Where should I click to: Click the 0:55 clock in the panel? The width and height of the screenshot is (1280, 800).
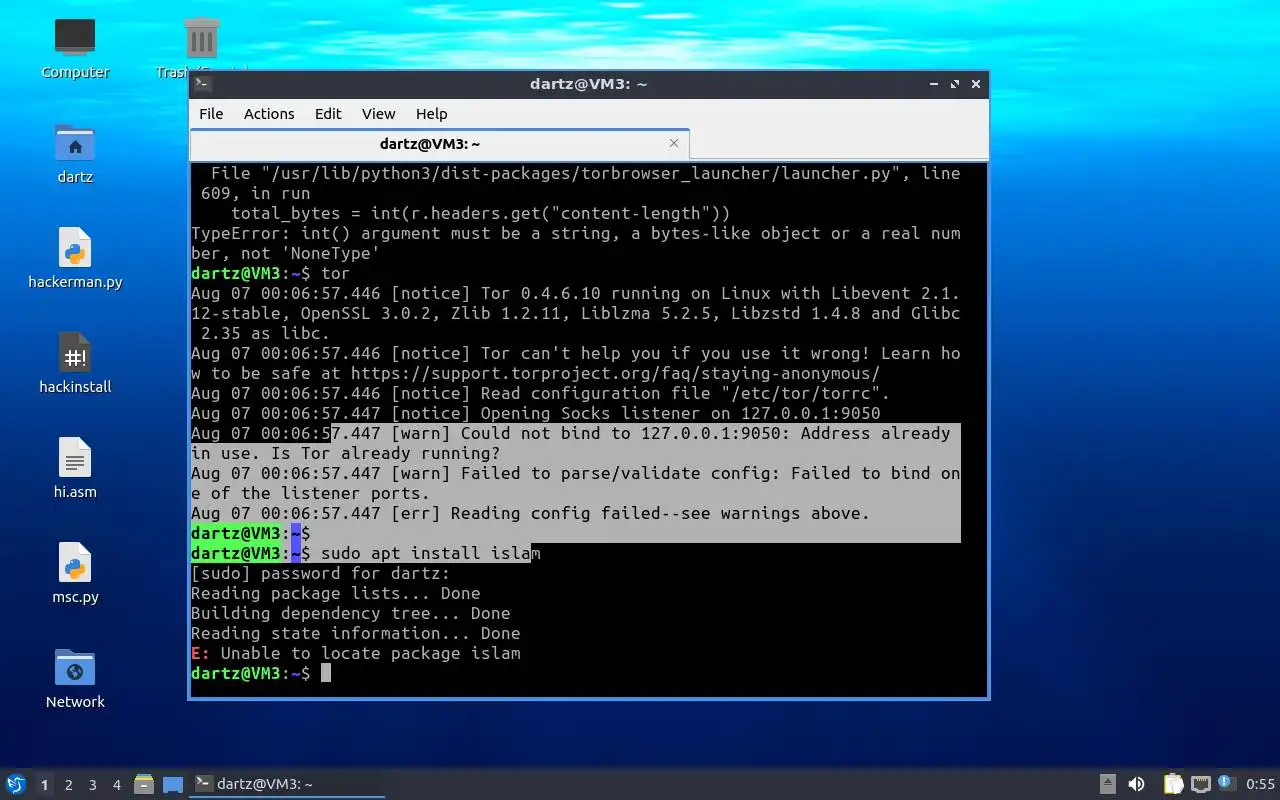click(x=1260, y=784)
